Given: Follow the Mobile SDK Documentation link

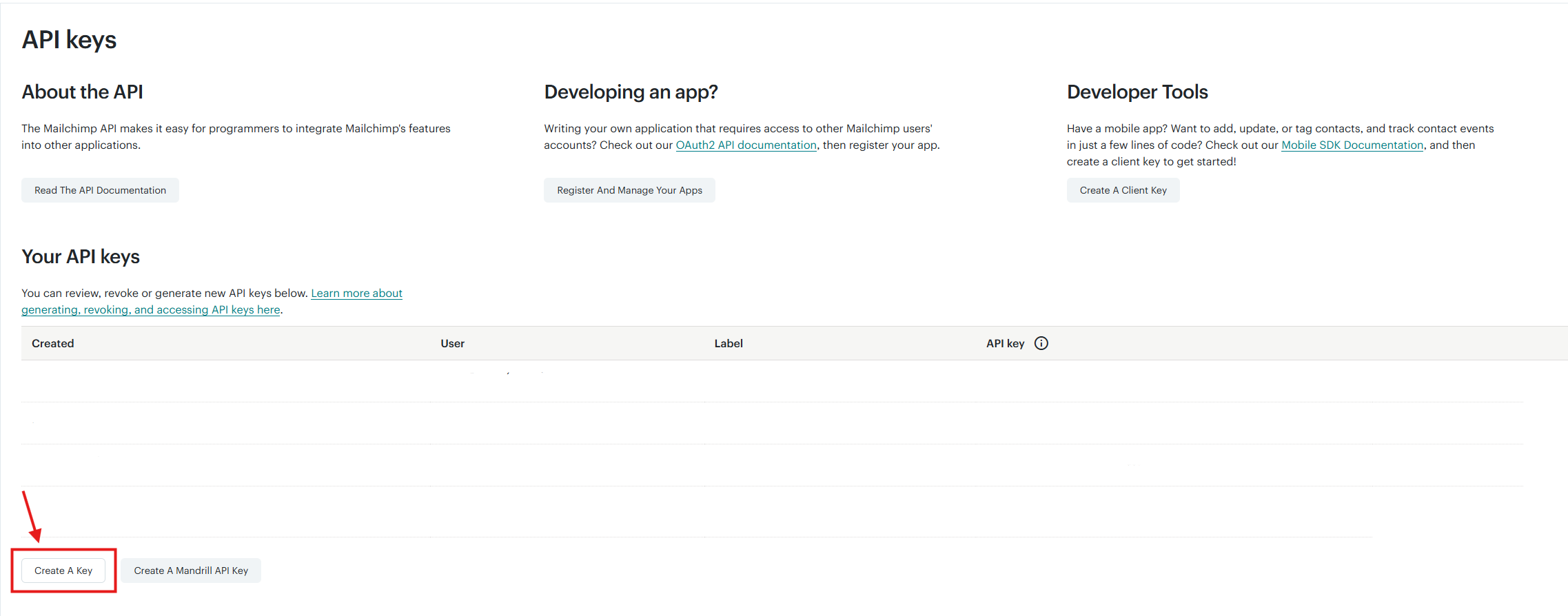Looking at the screenshot, I should (1352, 145).
